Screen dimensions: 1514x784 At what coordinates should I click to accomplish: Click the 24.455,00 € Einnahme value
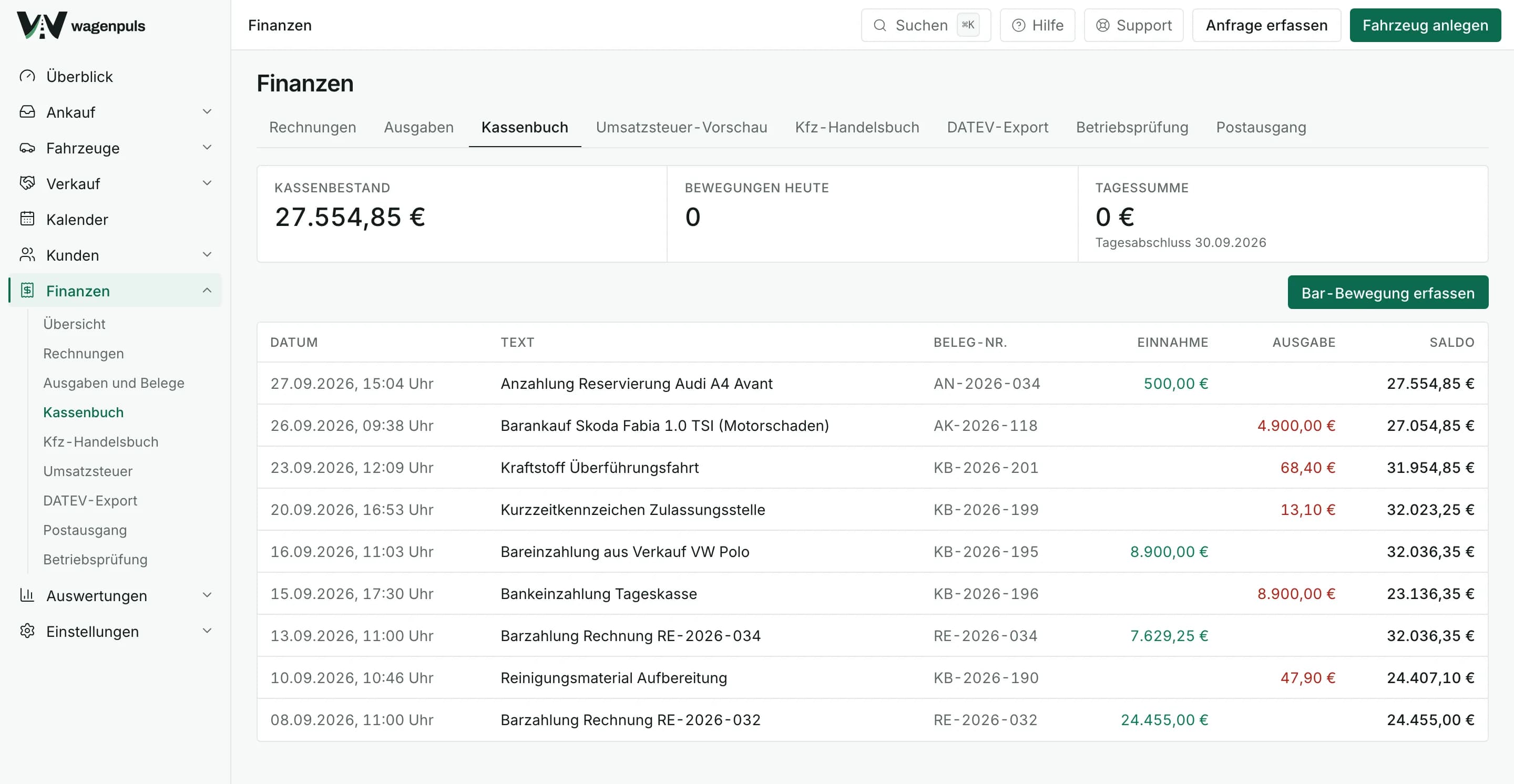point(1164,720)
